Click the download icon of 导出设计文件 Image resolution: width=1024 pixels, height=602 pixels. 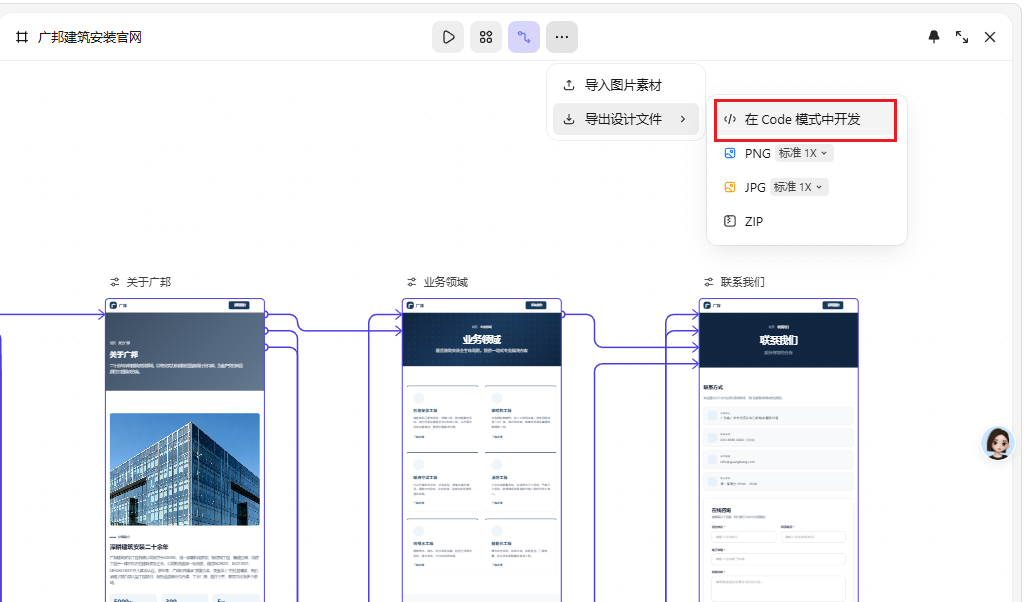[569, 119]
